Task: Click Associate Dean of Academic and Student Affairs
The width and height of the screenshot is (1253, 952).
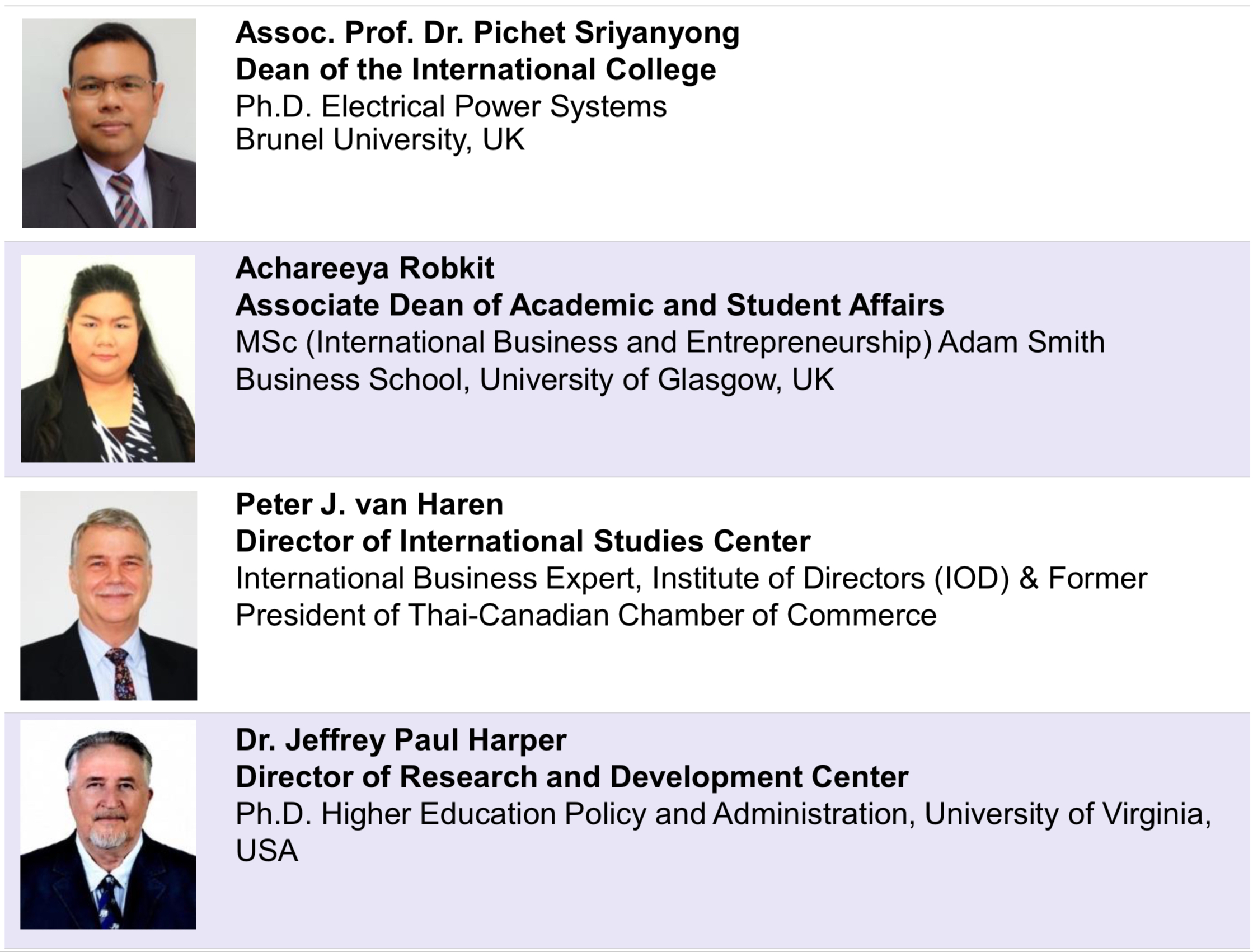Action: [590, 305]
